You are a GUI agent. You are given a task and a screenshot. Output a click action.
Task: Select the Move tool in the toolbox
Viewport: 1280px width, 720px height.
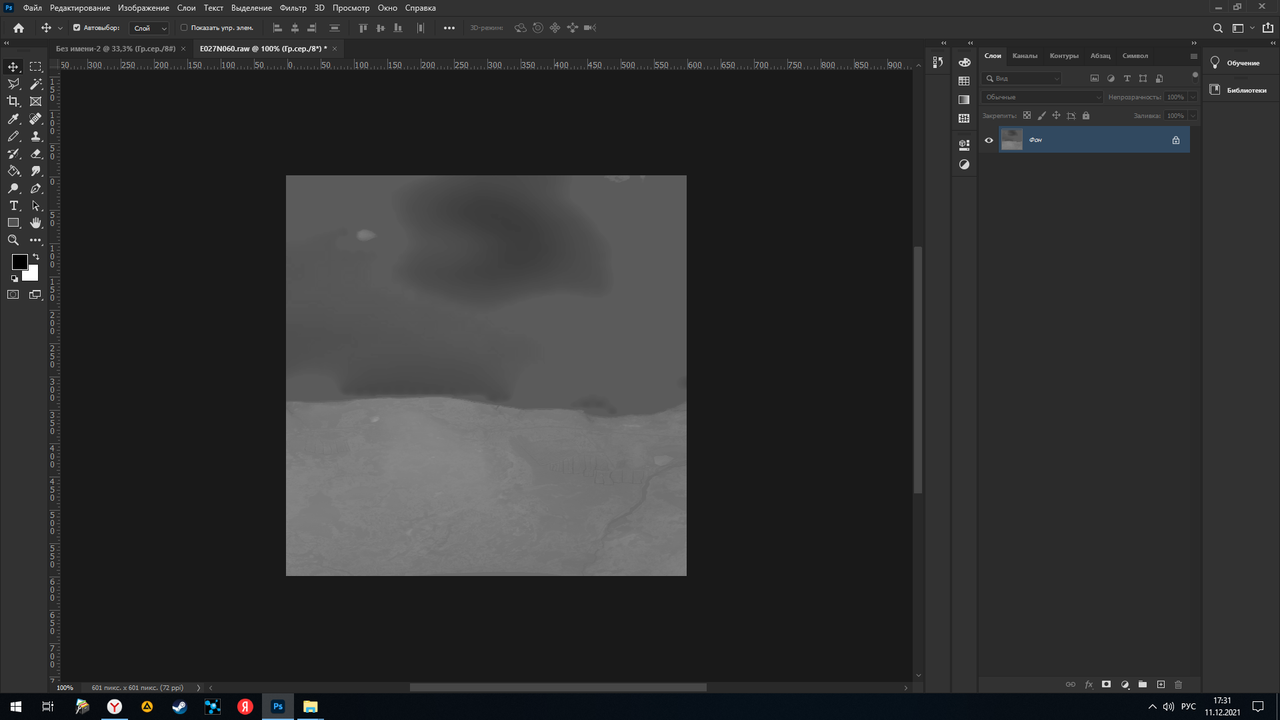(x=14, y=66)
